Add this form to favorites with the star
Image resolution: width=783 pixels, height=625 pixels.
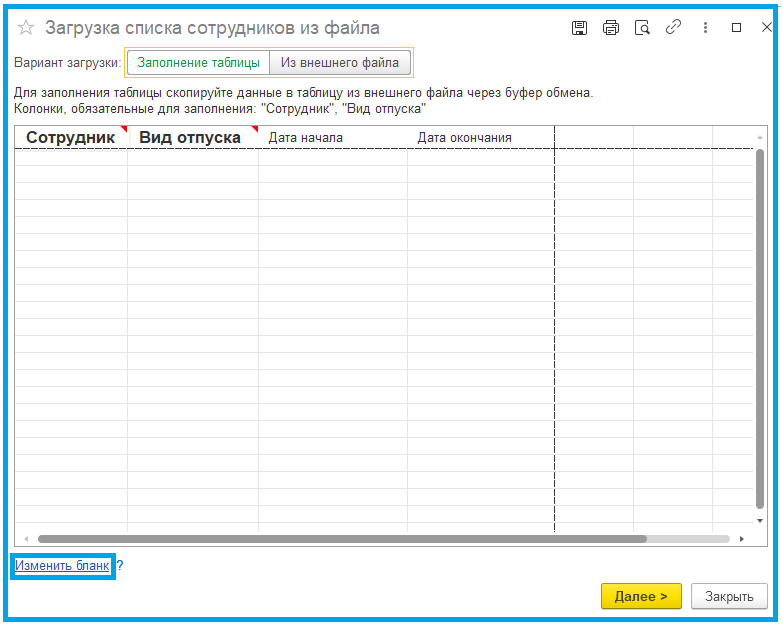(26, 28)
